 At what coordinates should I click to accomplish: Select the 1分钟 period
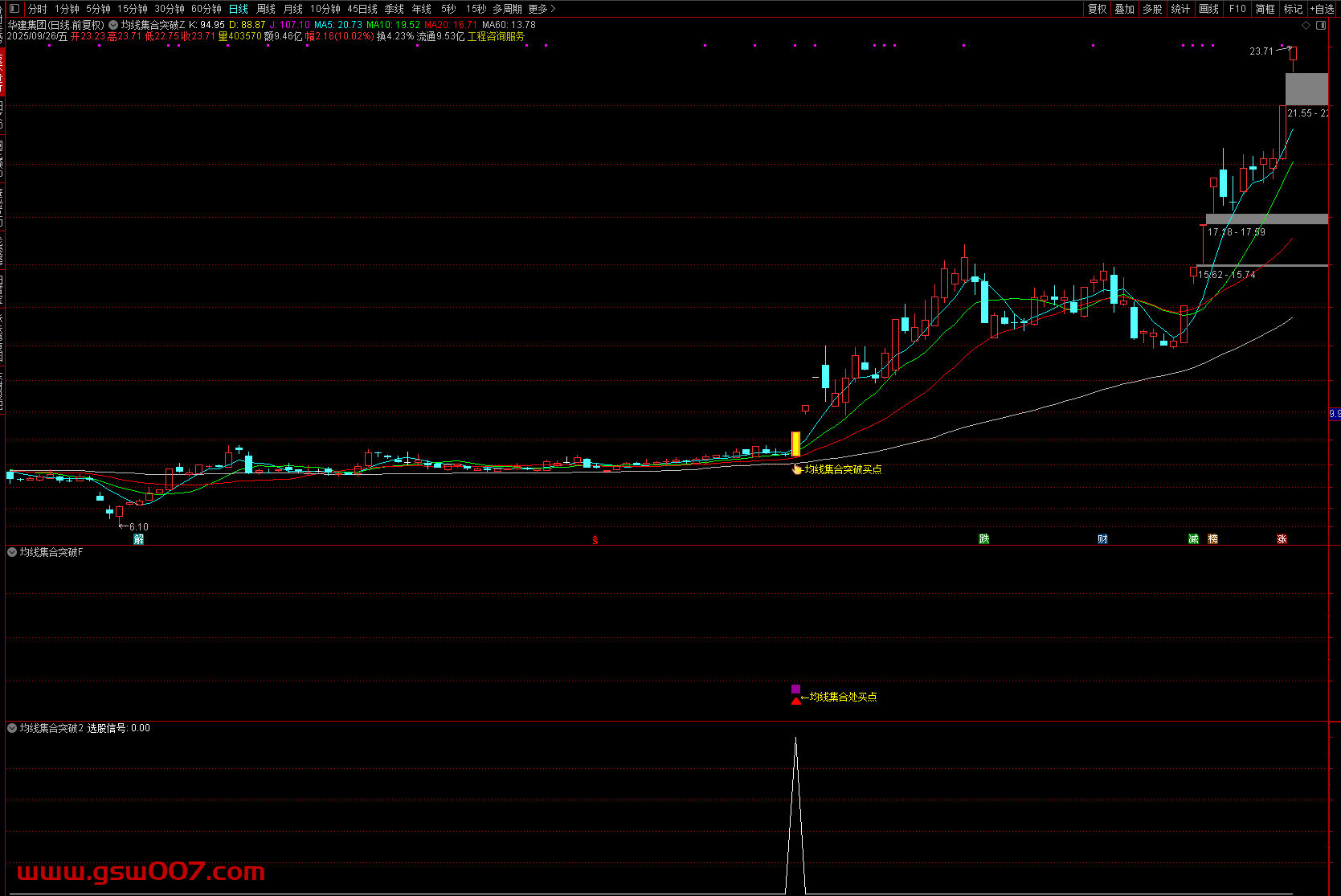coord(67,9)
